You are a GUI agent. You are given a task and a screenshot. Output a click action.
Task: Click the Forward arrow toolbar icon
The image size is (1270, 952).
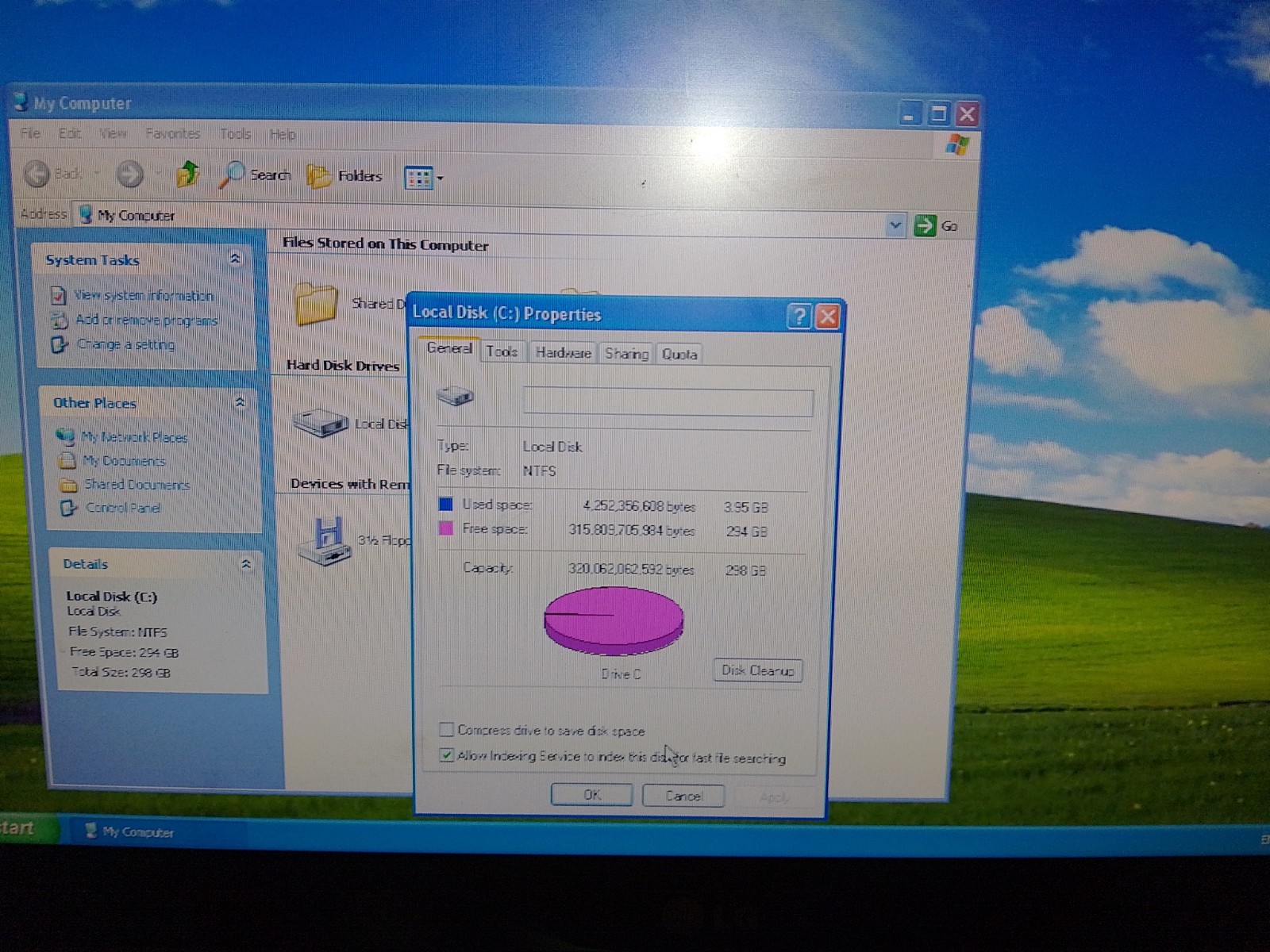[x=130, y=174]
